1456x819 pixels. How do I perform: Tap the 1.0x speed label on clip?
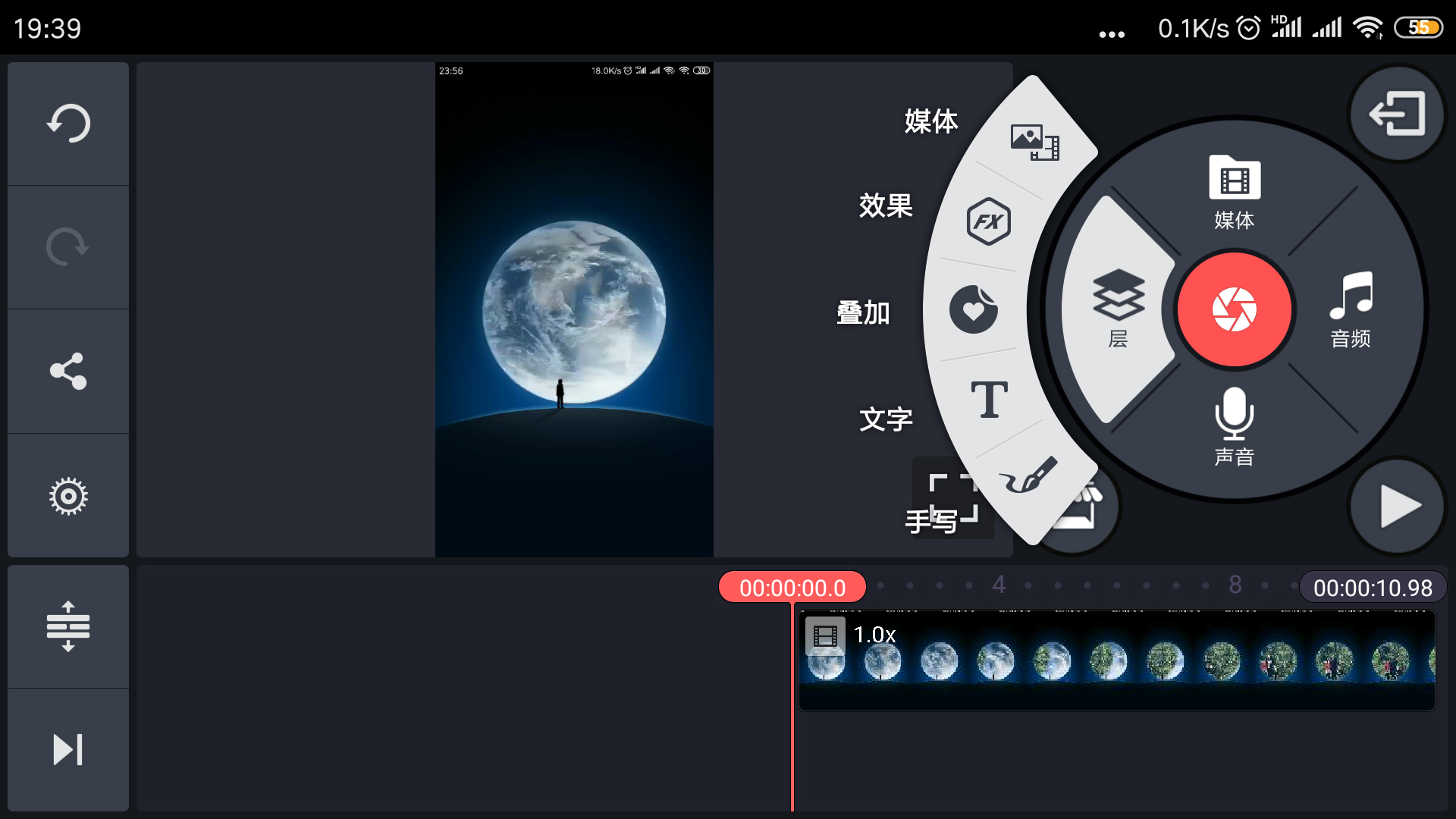[x=874, y=635]
